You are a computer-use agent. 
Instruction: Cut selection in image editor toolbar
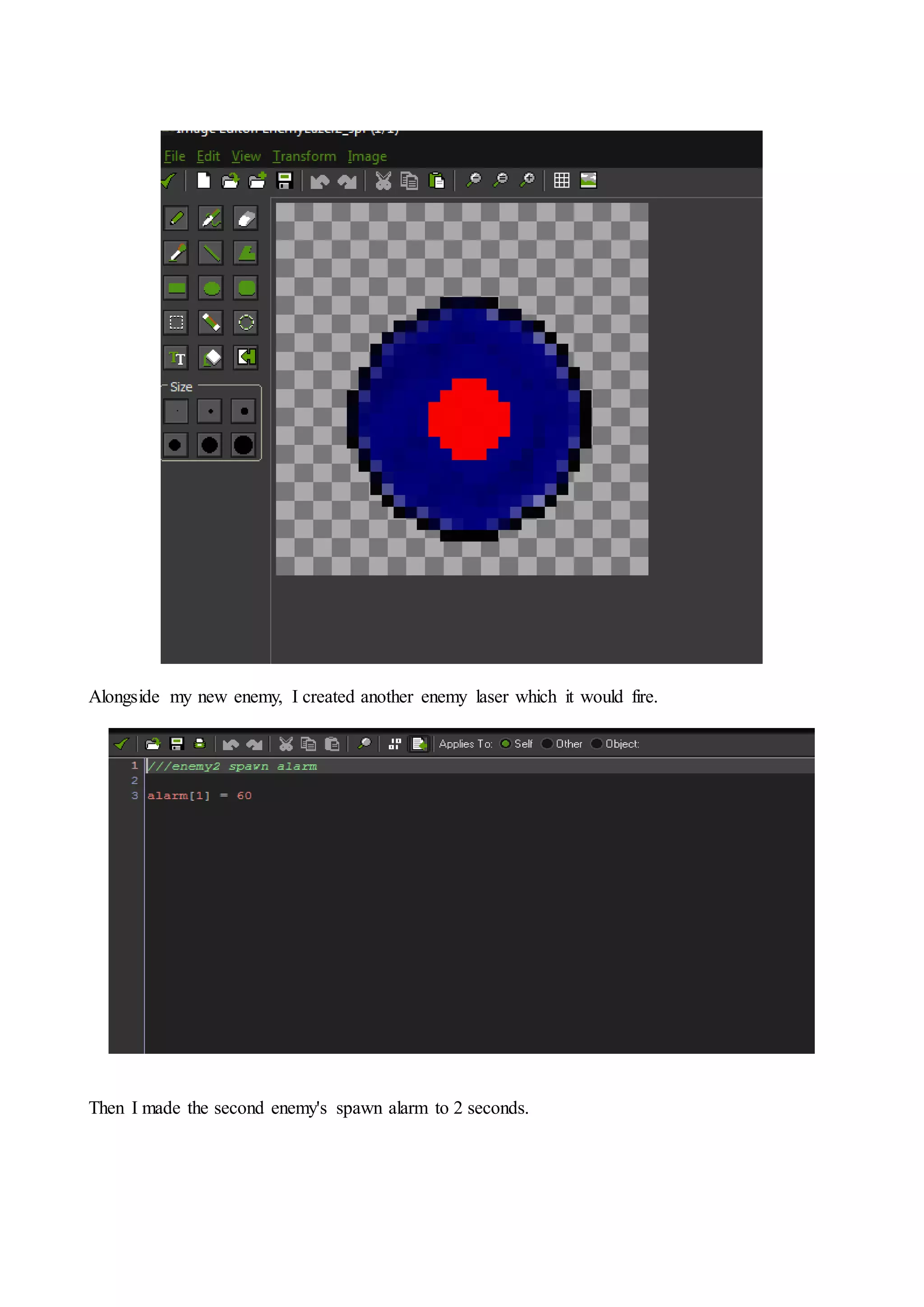tap(383, 181)
